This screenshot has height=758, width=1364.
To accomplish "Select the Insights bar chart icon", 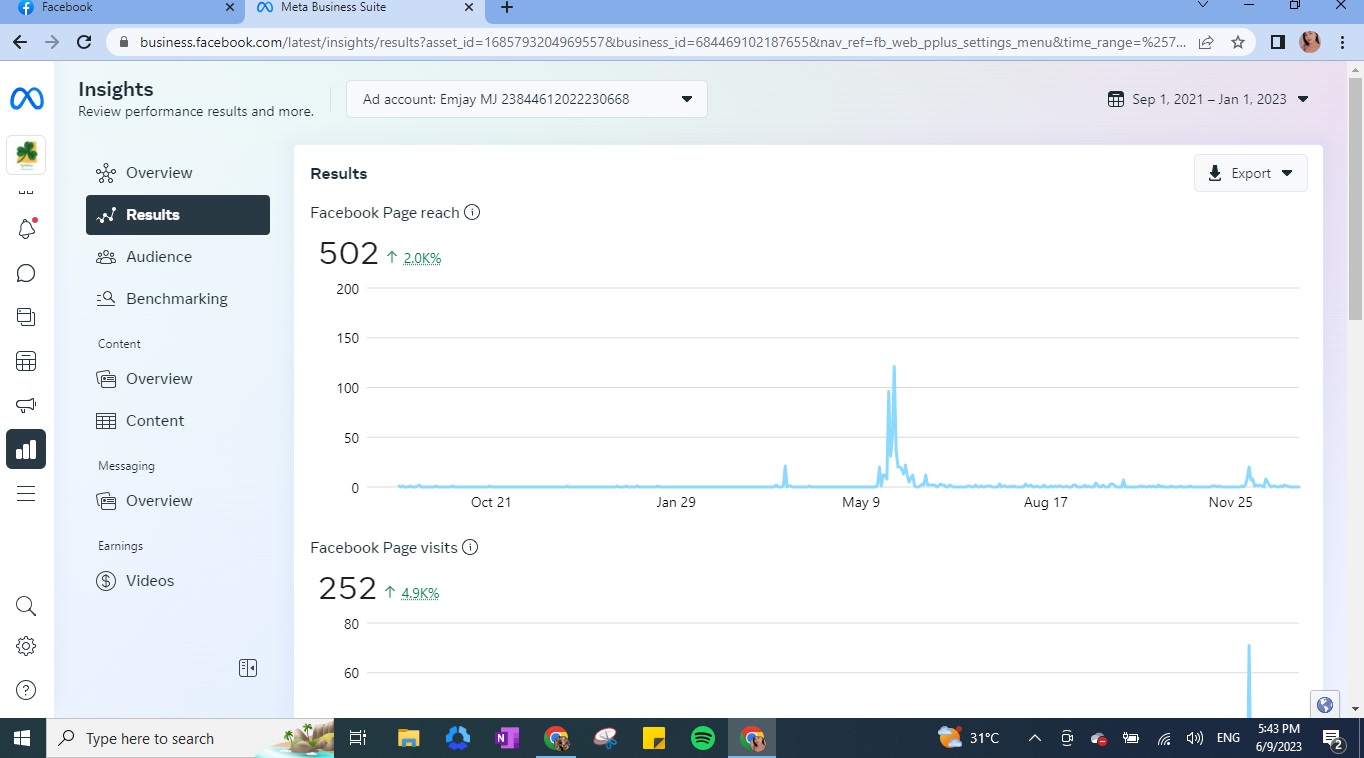I will tap(26, 449).
